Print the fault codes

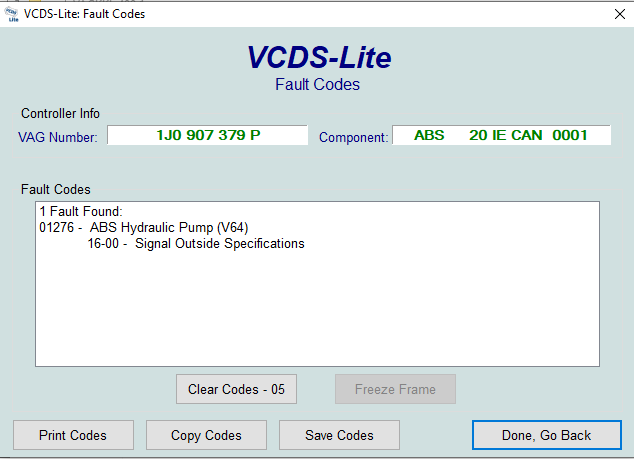point(73,435)
